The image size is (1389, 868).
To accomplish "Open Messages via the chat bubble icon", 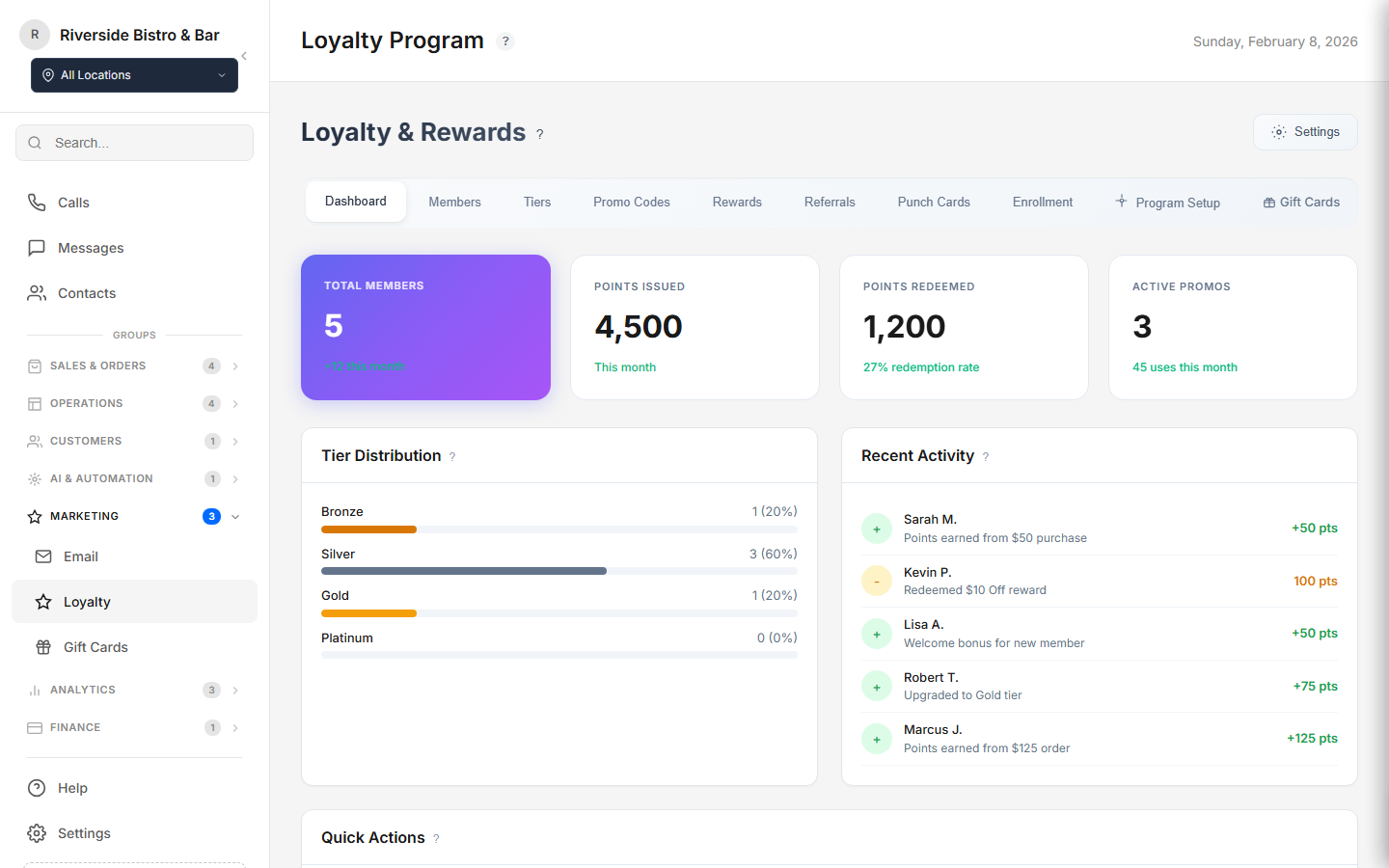I will [37, 248].
